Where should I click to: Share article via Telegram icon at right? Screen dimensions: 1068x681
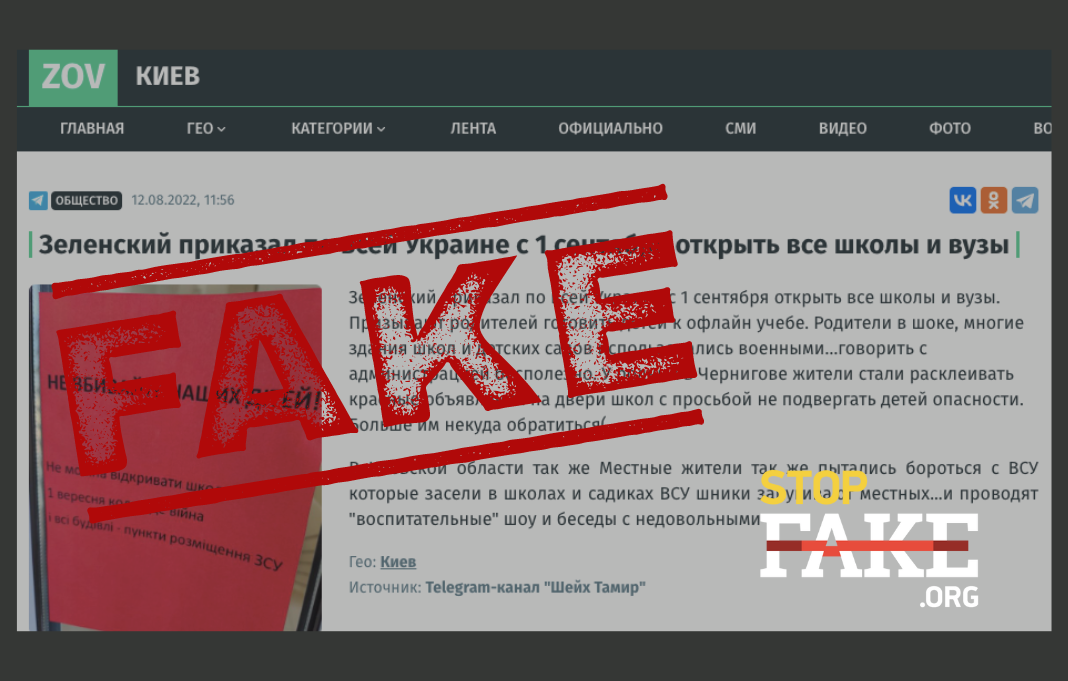[x=1025, y=200]
